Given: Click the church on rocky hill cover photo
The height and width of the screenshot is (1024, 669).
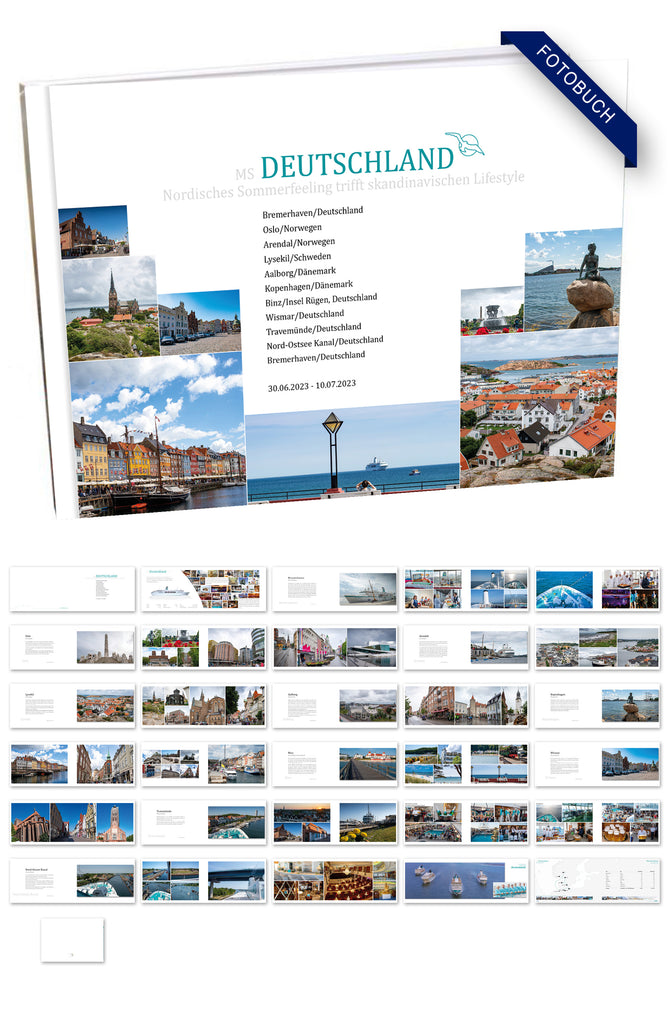Looking at the screenshot, I should (x=110, y=308).
